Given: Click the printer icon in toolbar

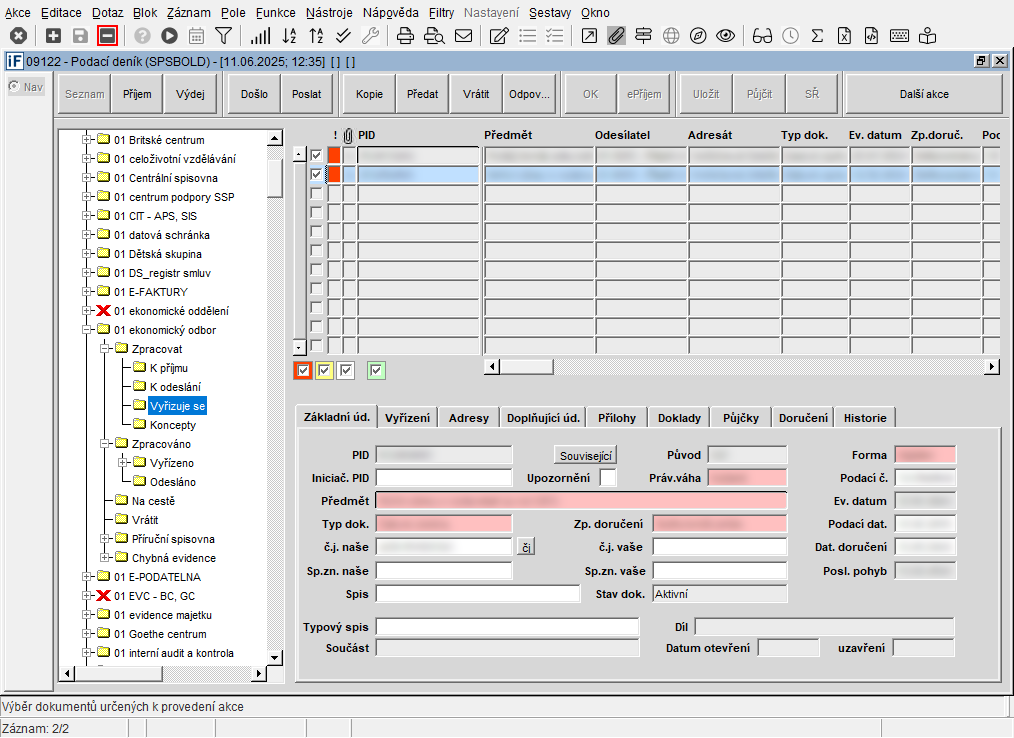Looking at the screenshot, I should [406, 36].
